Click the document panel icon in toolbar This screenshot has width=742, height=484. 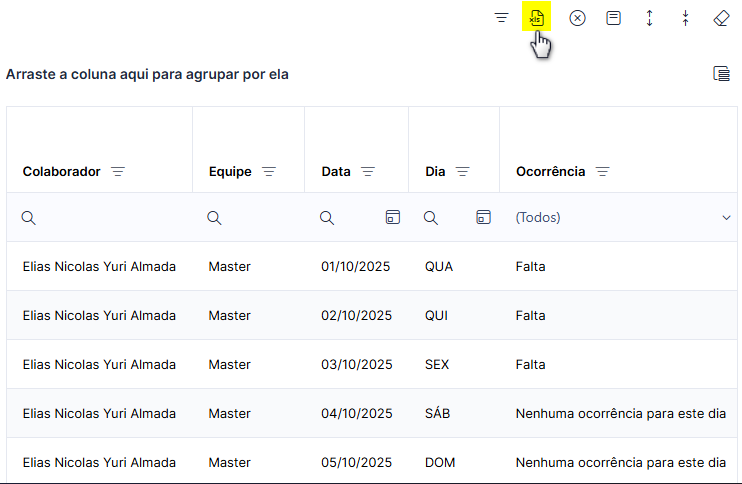click(x=613, y=18)
